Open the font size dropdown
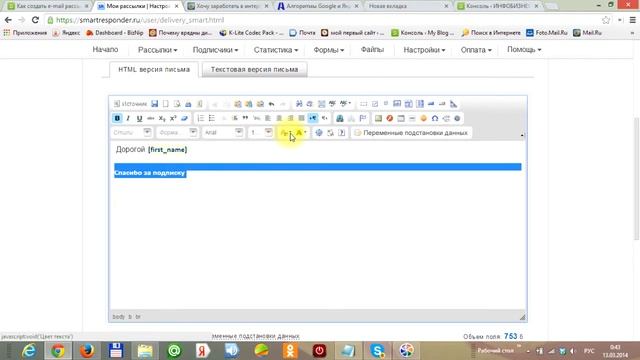The height and width of the screenshot is (360, 640). [261, 133]
